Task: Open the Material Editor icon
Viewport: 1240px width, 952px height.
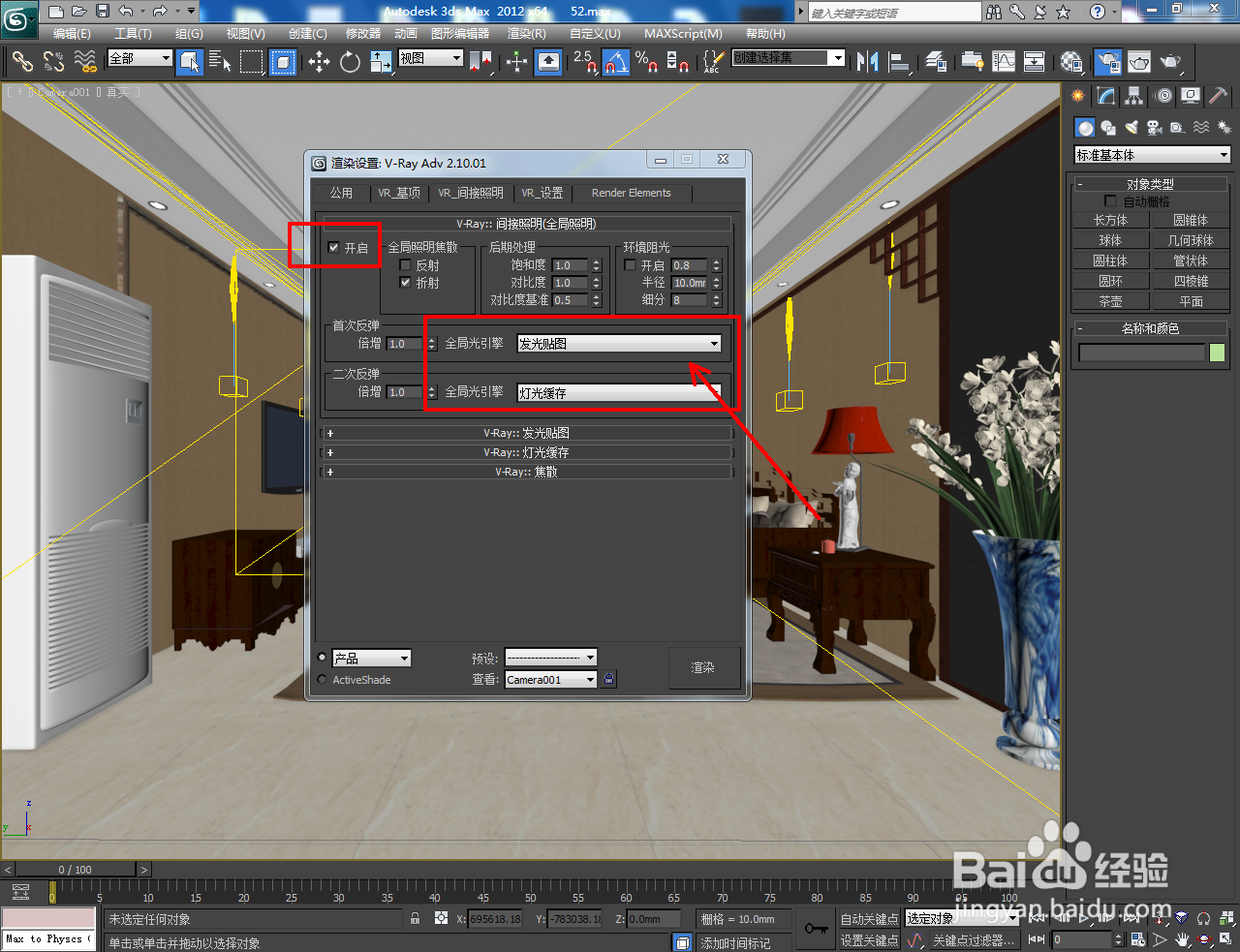Action: tap(1070, 62)
